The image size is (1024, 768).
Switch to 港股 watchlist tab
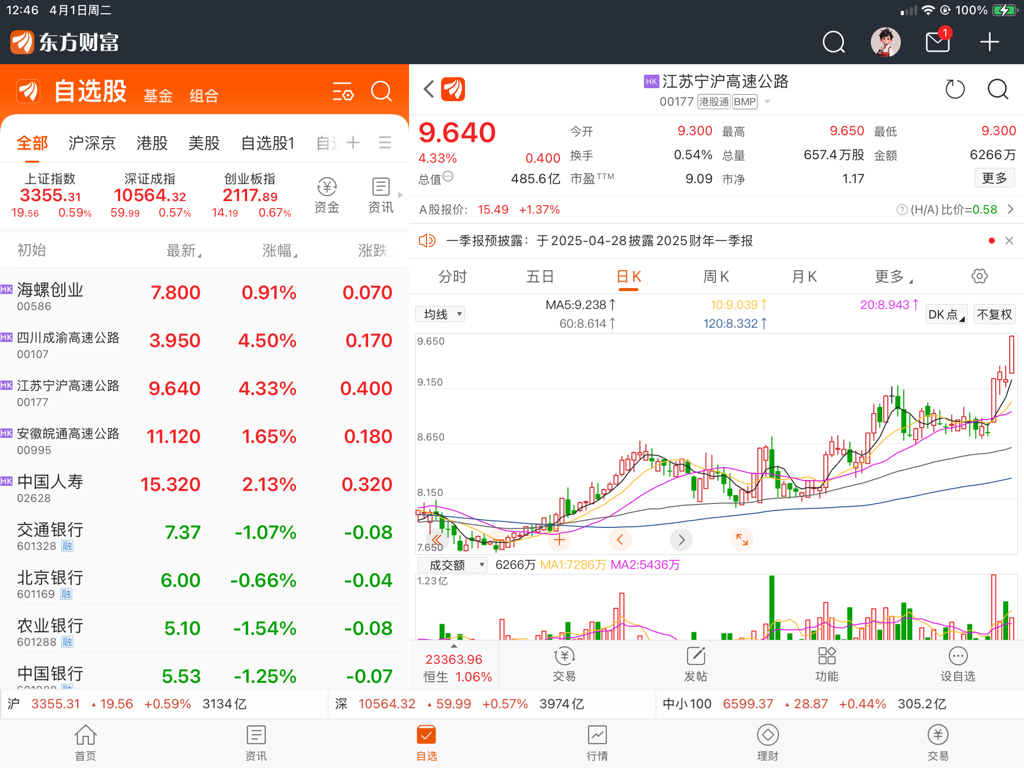tap(152, 143)
